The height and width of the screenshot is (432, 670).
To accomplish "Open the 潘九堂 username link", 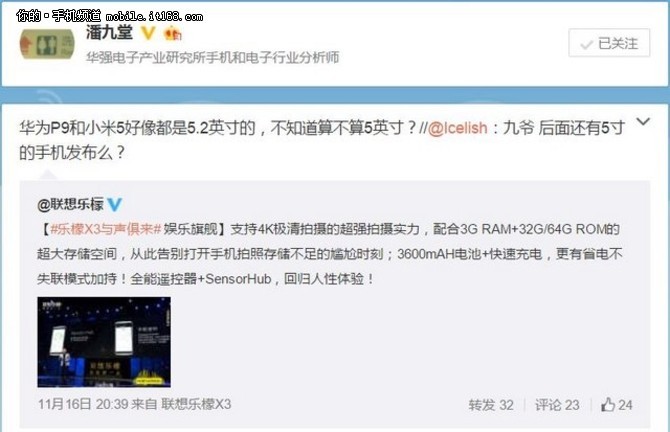I will coord(109,32).
